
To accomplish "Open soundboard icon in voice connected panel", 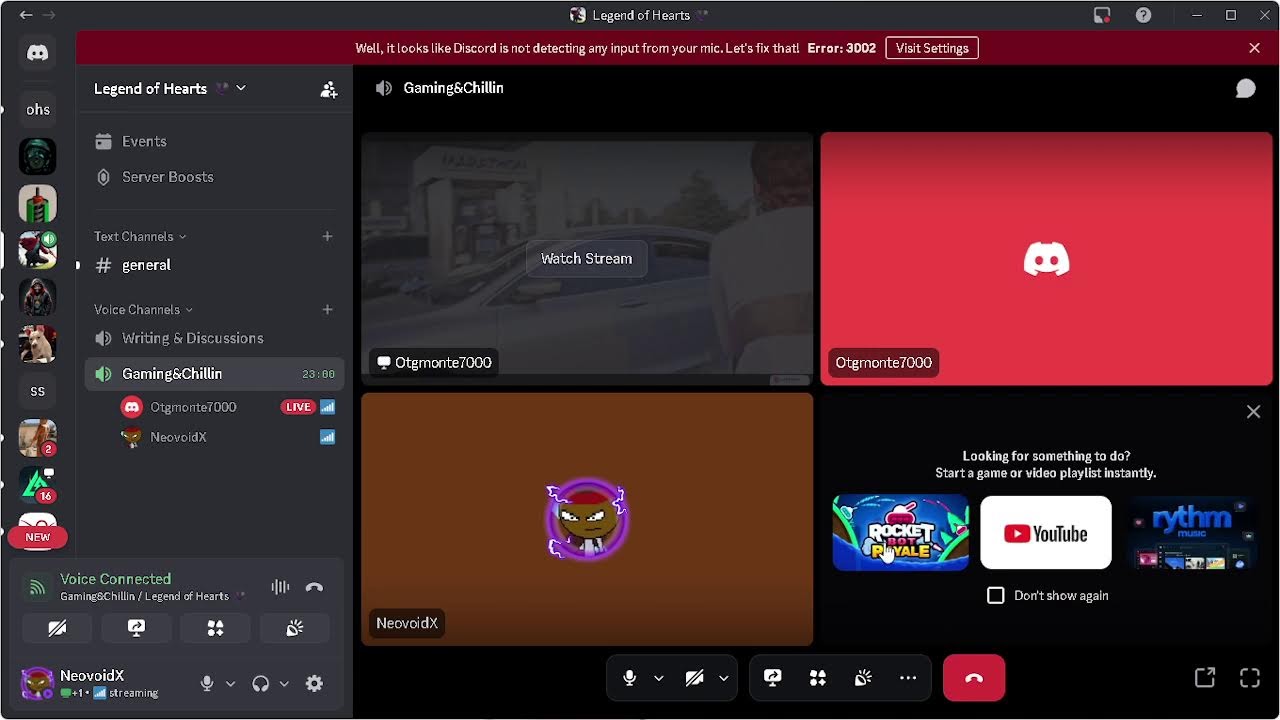I will coord(294,628).
